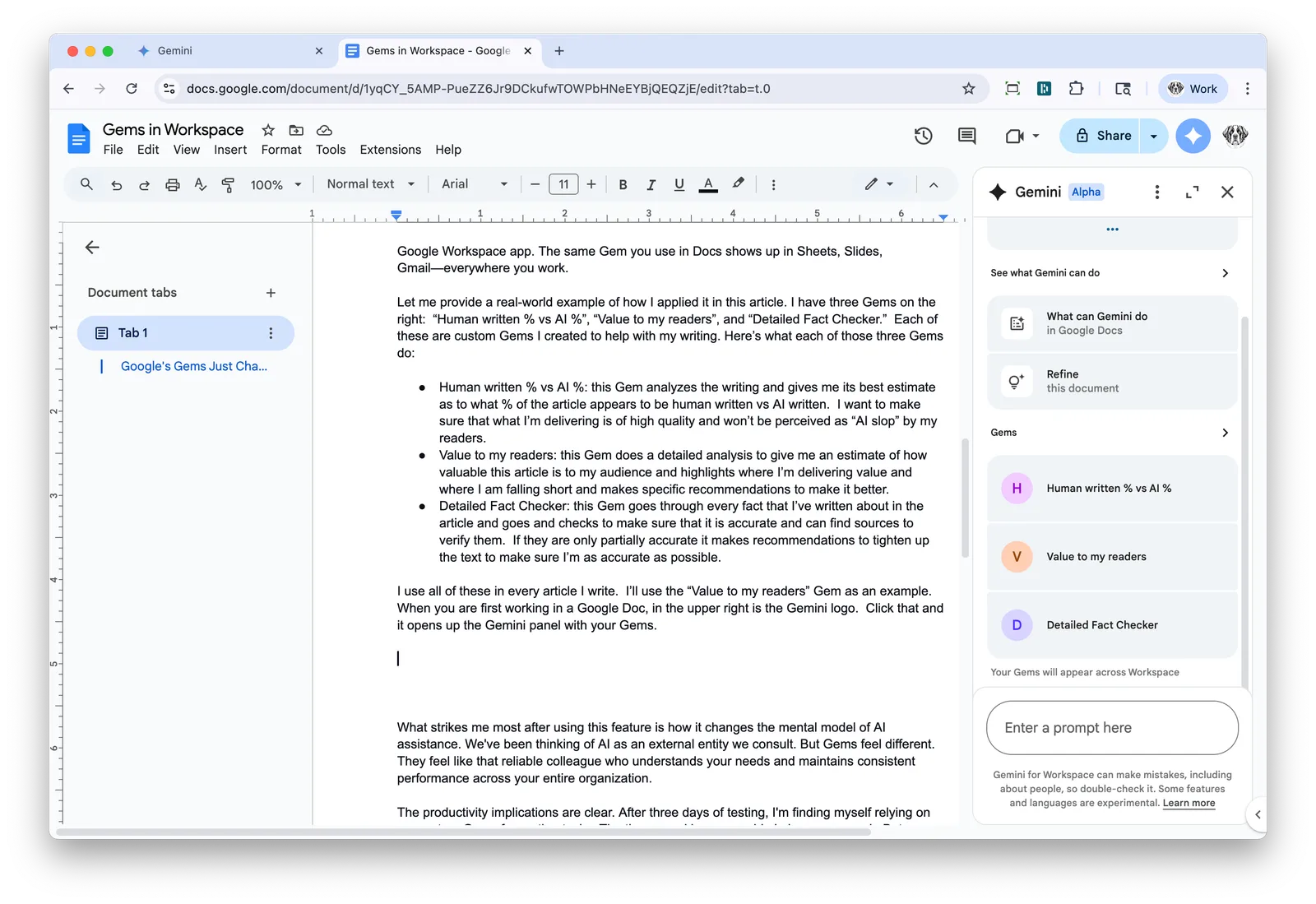
Task: Collapse the menus with the chevron
Action: tap(934, 185)
